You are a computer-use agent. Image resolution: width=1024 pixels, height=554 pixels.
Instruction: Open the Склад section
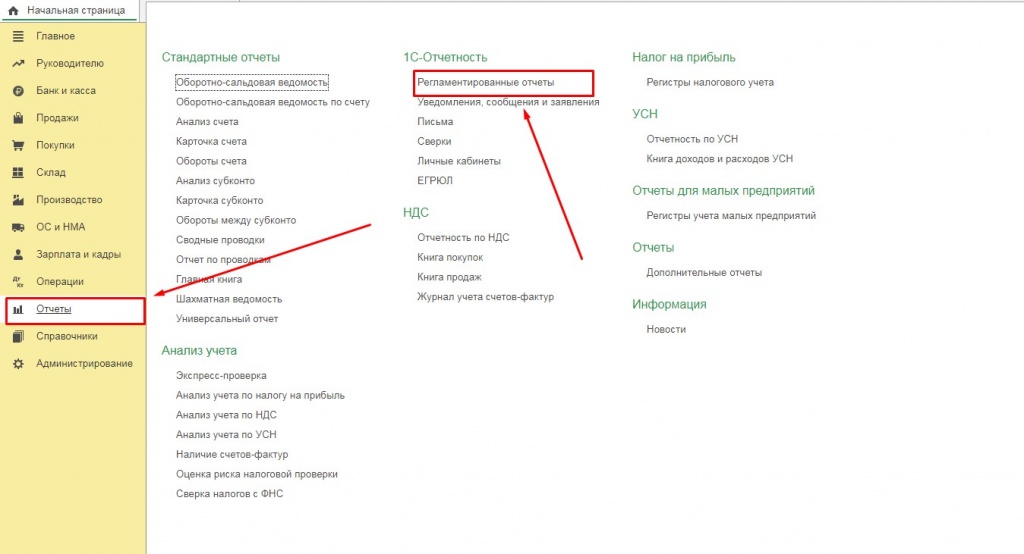coord(51,172)
